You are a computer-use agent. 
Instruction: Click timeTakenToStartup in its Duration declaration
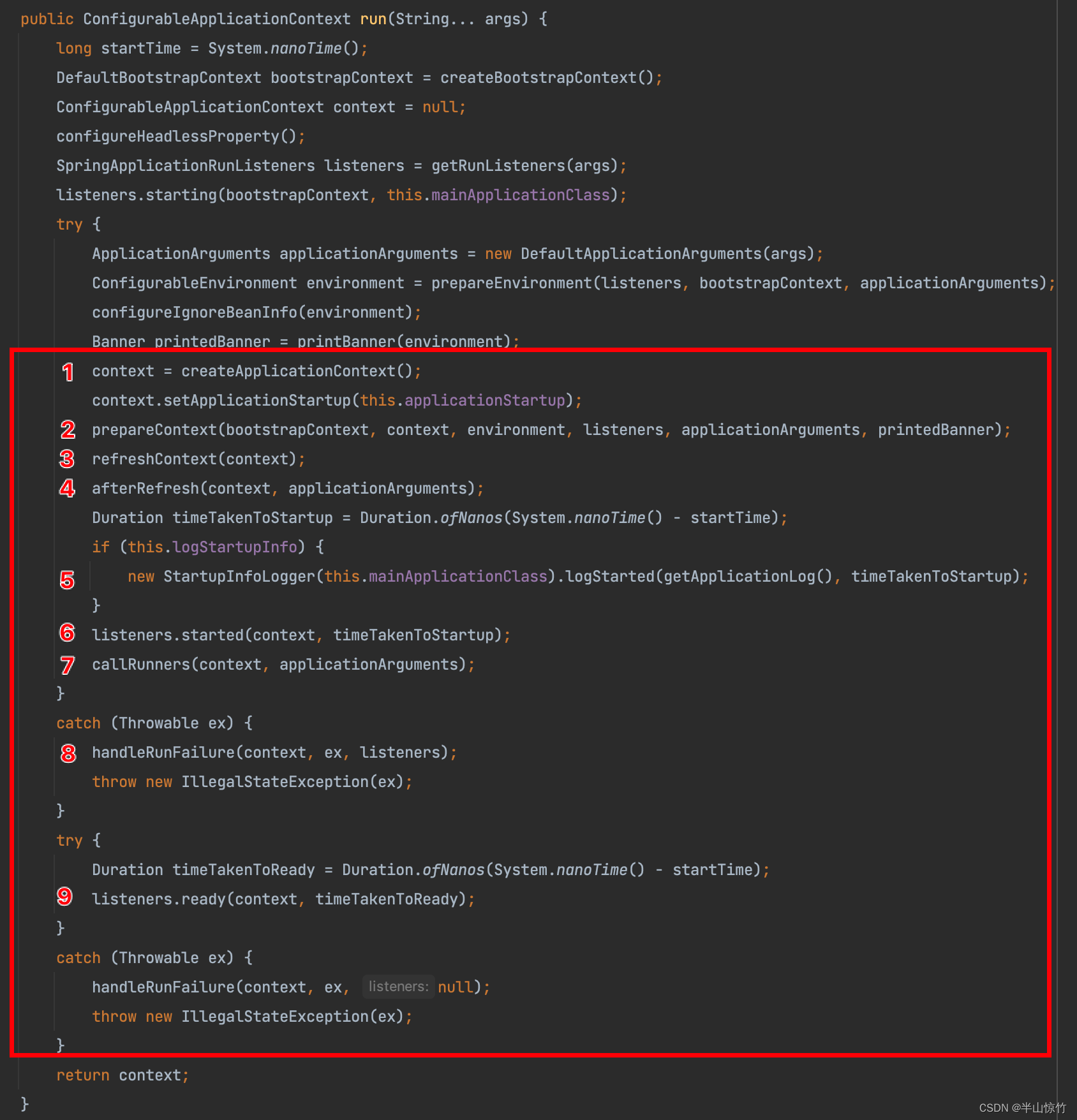click(x=253, y=518)
